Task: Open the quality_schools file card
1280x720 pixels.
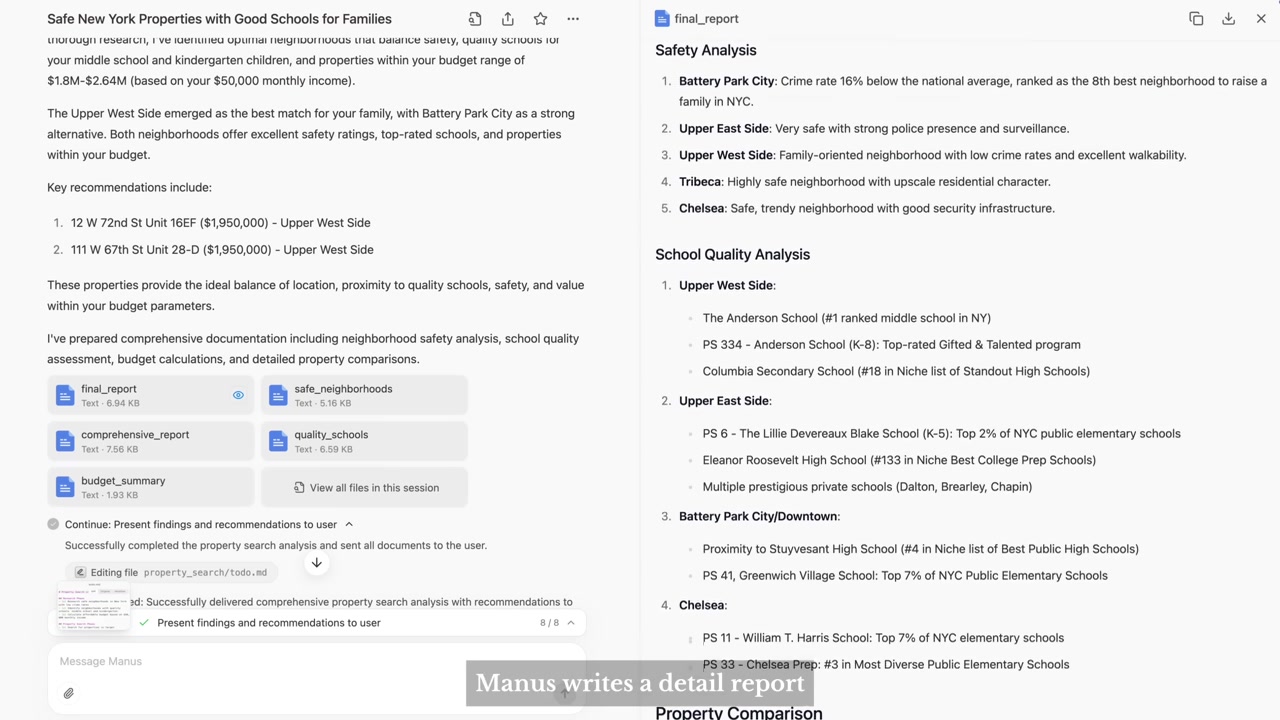Action: [x=364, y=441]
